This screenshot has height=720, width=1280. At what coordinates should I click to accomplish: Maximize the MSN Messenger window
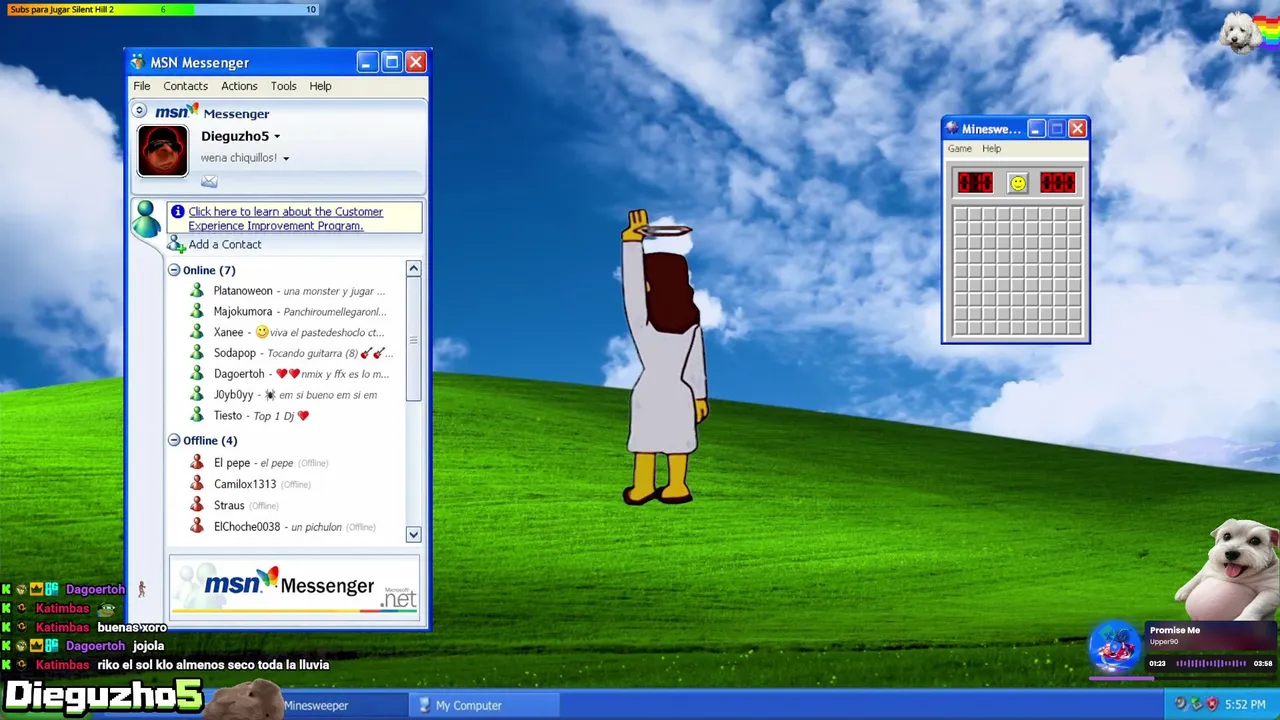(x=391, y=63)
